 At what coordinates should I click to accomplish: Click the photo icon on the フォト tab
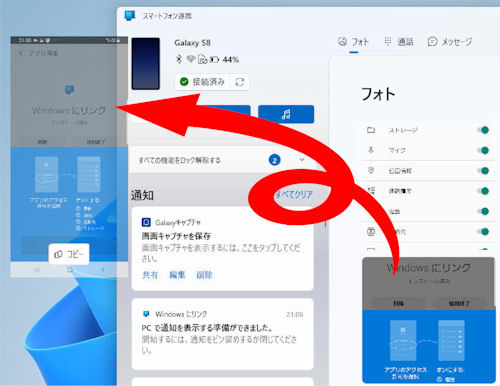tap(342, 42)
